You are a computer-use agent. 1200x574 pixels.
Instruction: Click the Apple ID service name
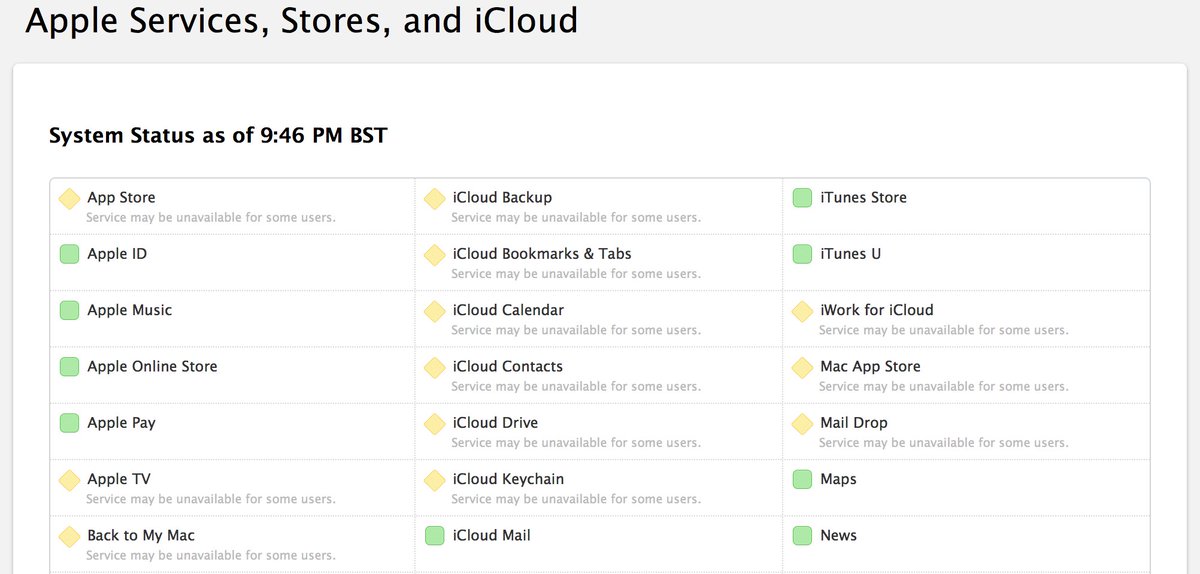[117, 254]
